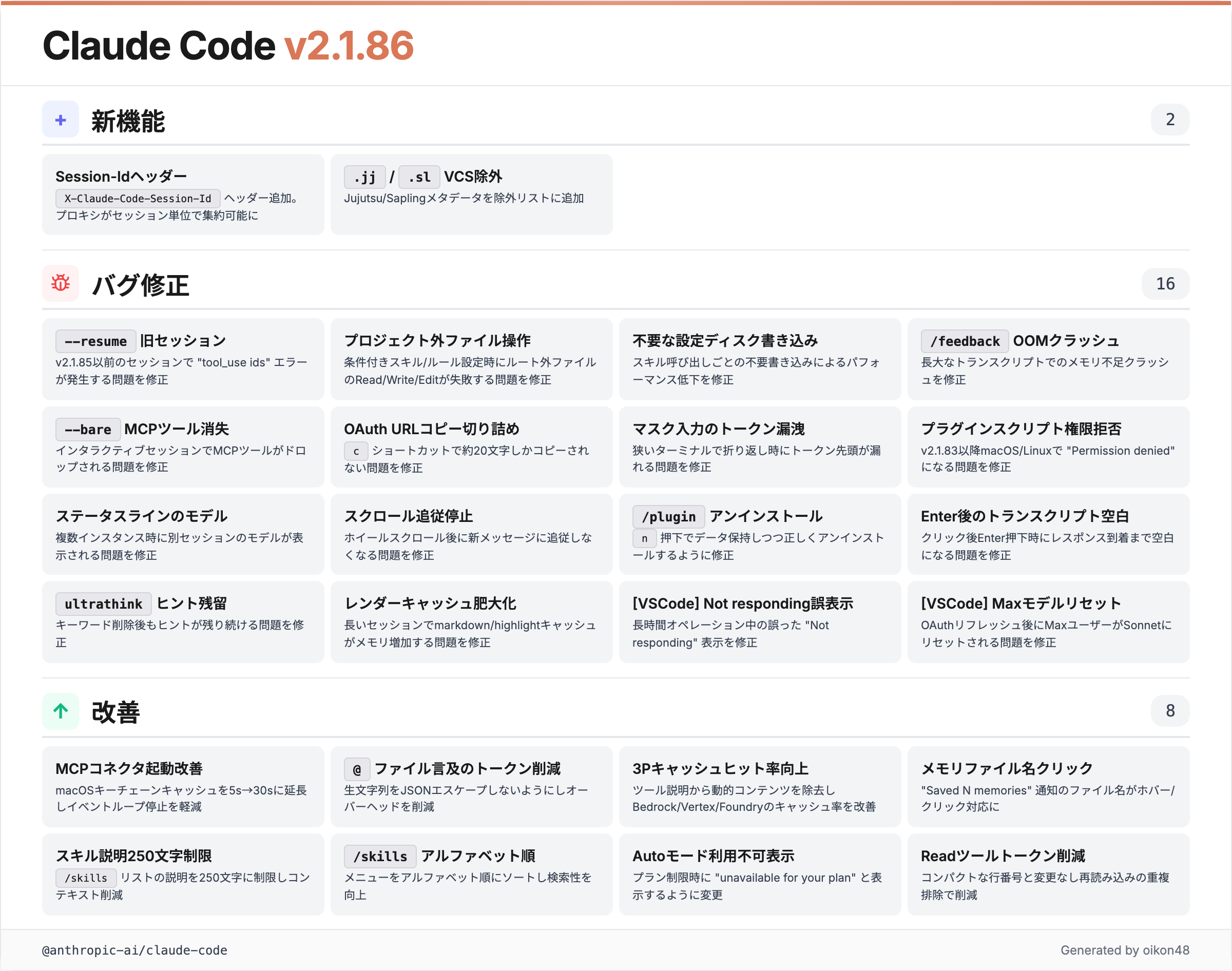Click the MCPツール消失 card title

[177, 429]
